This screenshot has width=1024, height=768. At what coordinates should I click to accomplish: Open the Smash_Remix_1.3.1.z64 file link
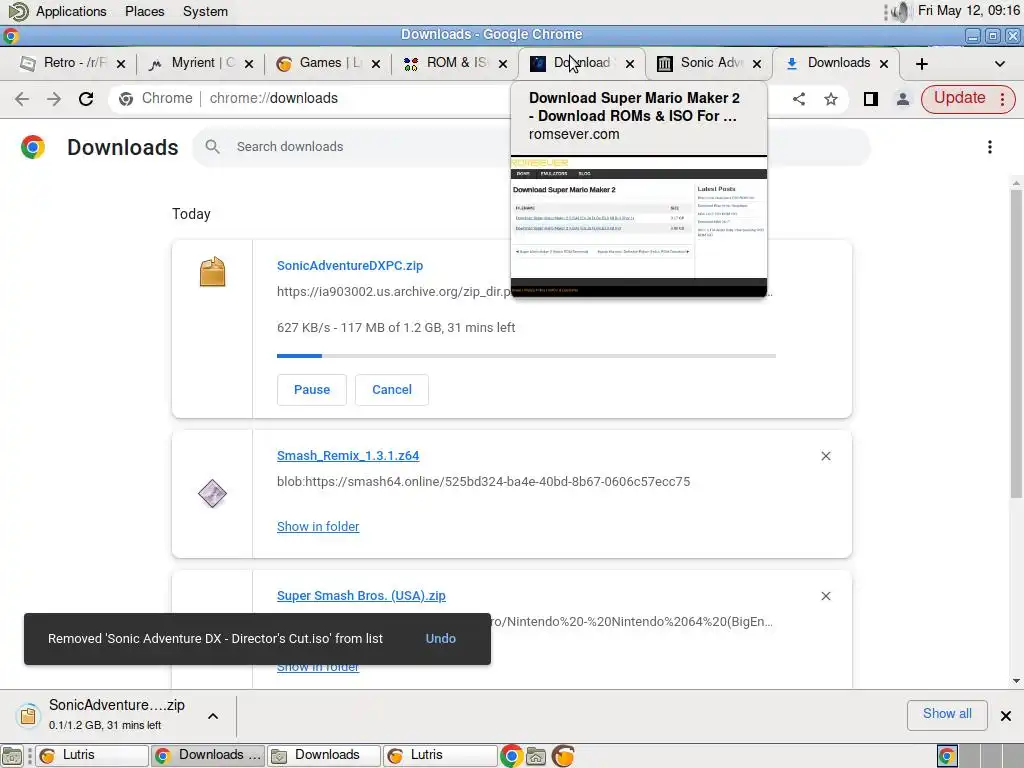[348, 456]
